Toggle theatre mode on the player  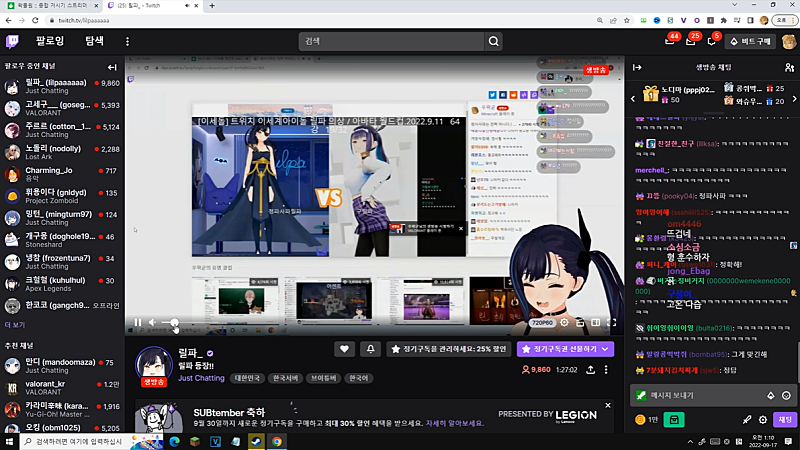point(595,322)
